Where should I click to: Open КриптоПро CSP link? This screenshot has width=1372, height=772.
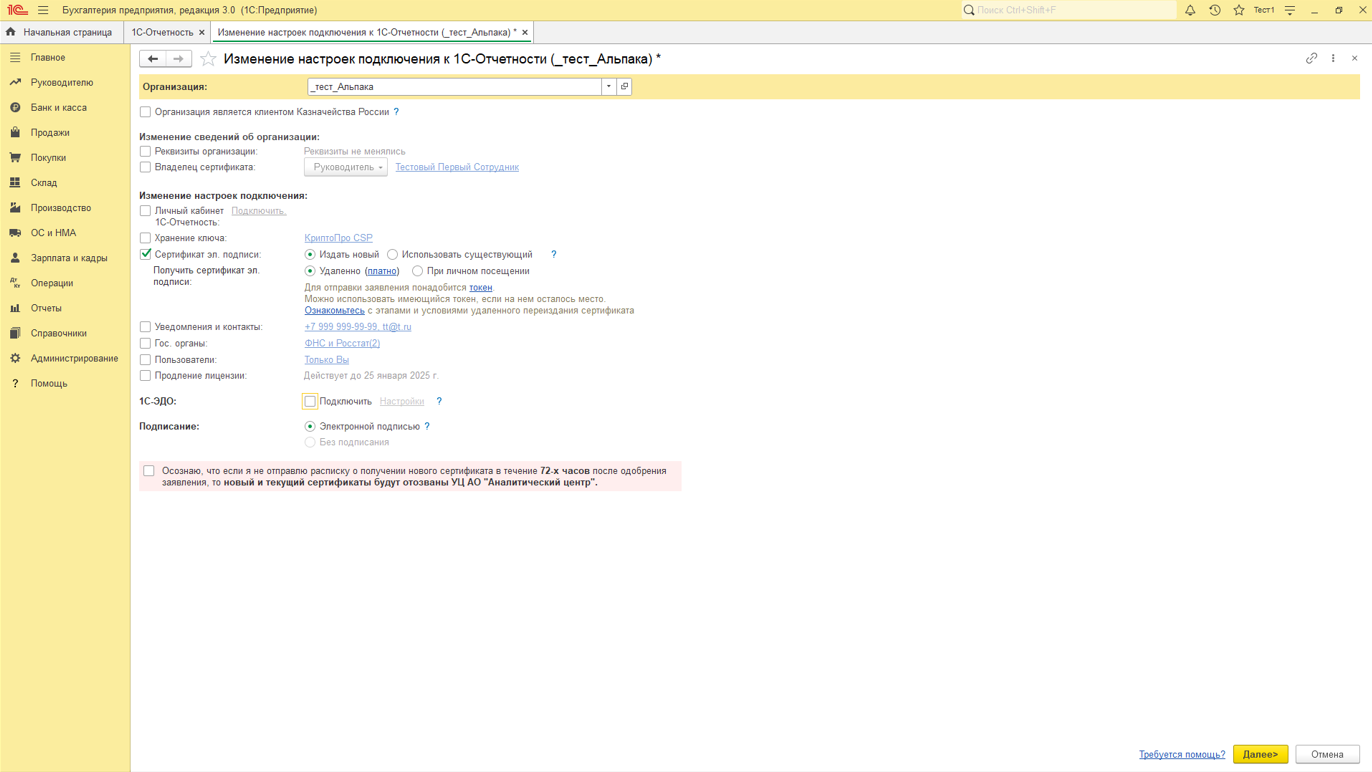[338, 238]
